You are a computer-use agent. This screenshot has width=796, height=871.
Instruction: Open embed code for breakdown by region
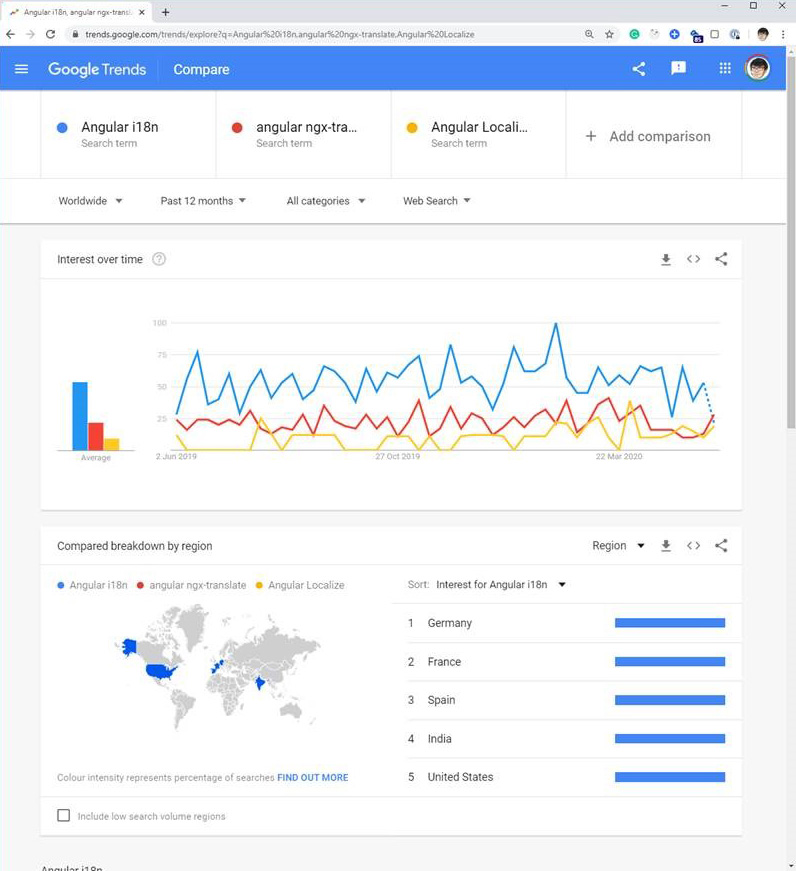(693, 545)
